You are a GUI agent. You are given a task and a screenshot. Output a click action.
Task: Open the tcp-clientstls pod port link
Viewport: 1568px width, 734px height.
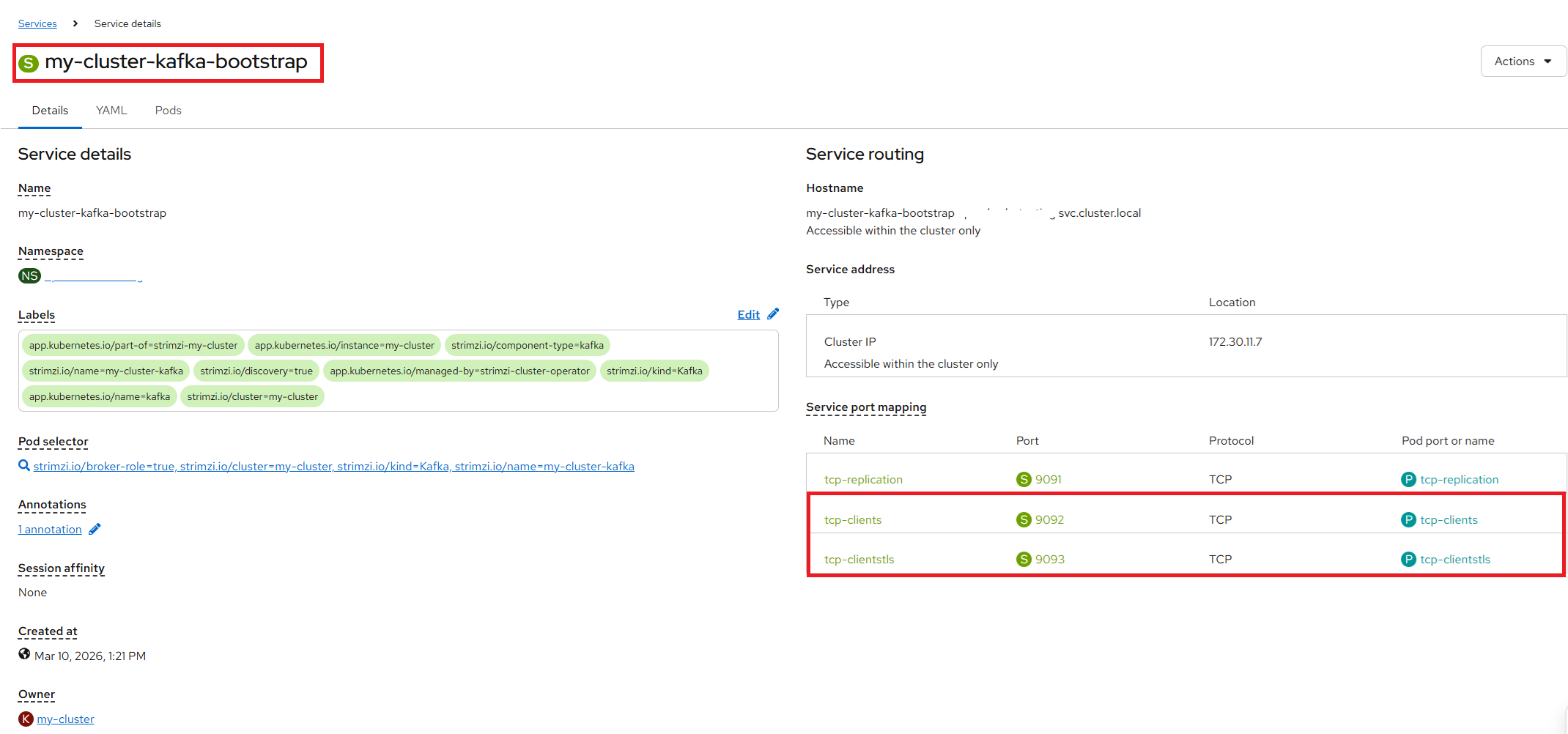(1454, 559)
